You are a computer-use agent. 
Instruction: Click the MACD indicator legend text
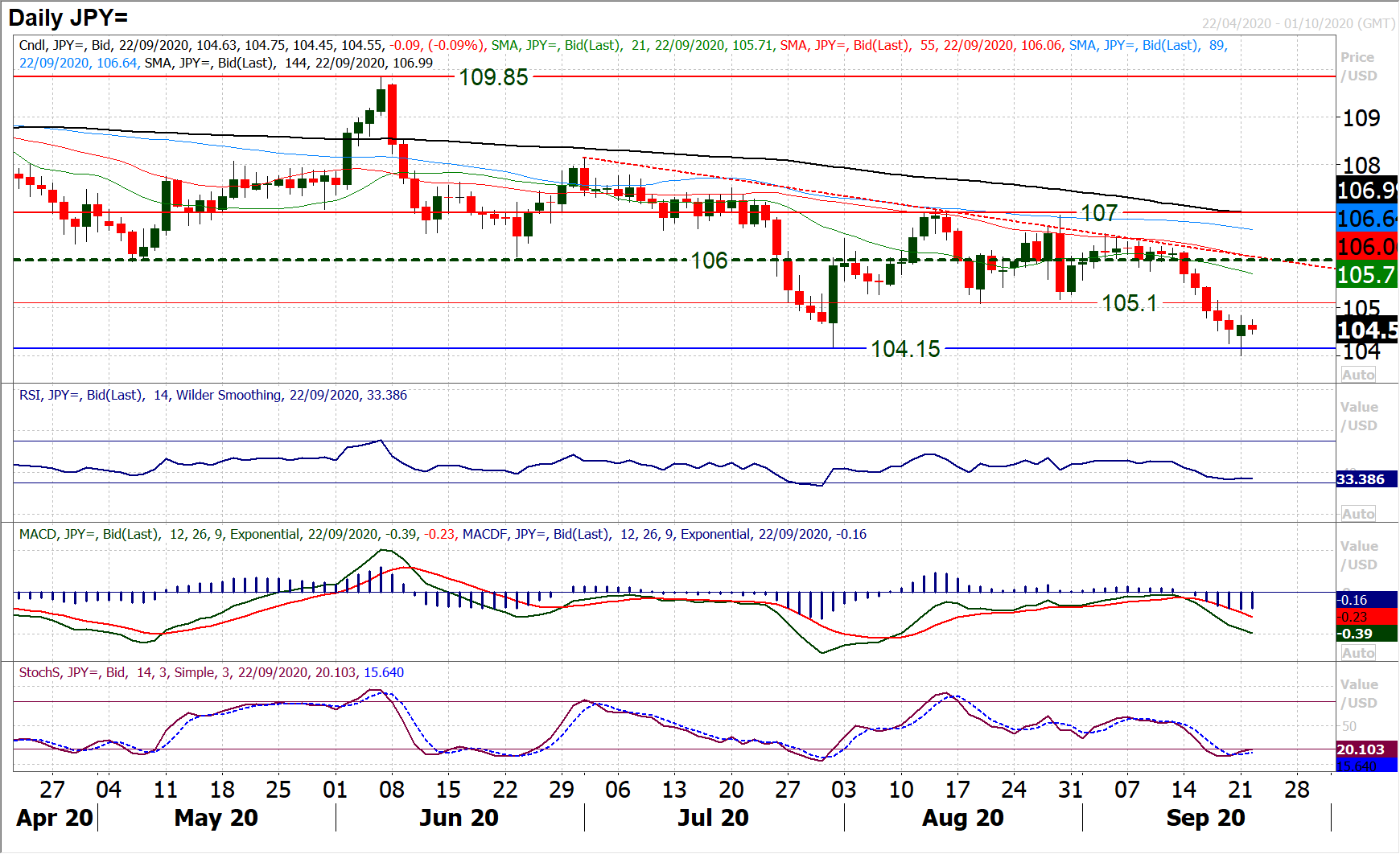pyautogui.click(x=443, y=534)
